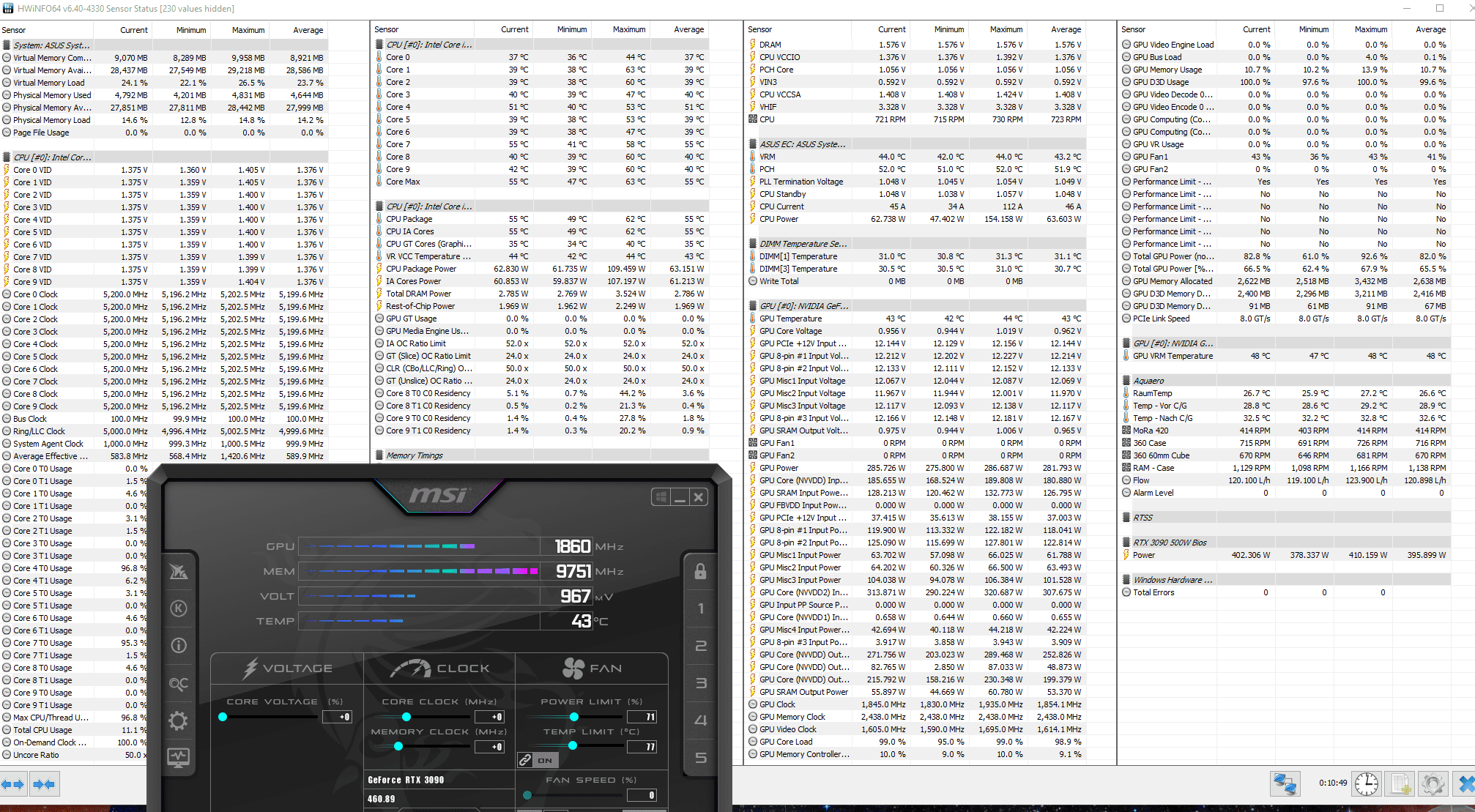The height and width of the screenshot is (812, 1475).
Task: Open the Clock section tab in Afterburner
Action: pos(439,668)
